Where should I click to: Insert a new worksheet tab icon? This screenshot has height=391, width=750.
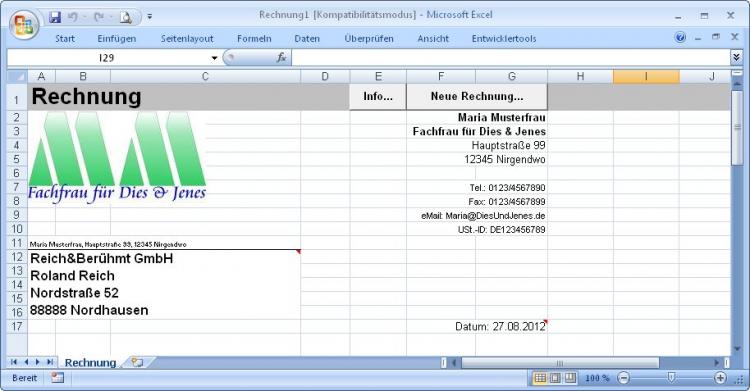137,362
